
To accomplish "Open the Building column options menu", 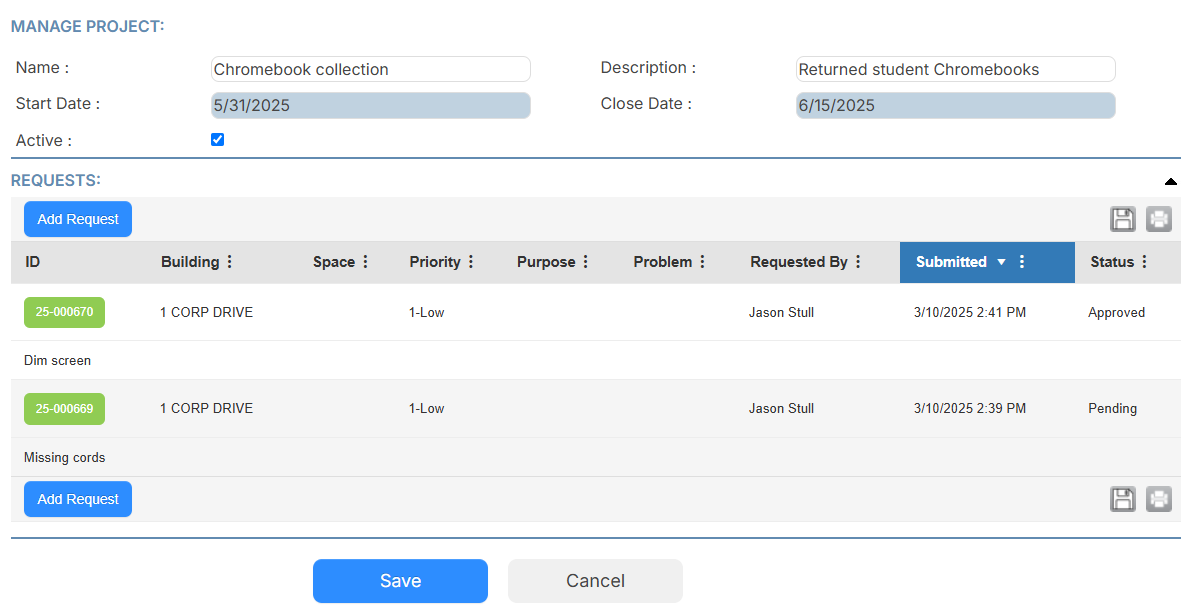I will (230, 262).
